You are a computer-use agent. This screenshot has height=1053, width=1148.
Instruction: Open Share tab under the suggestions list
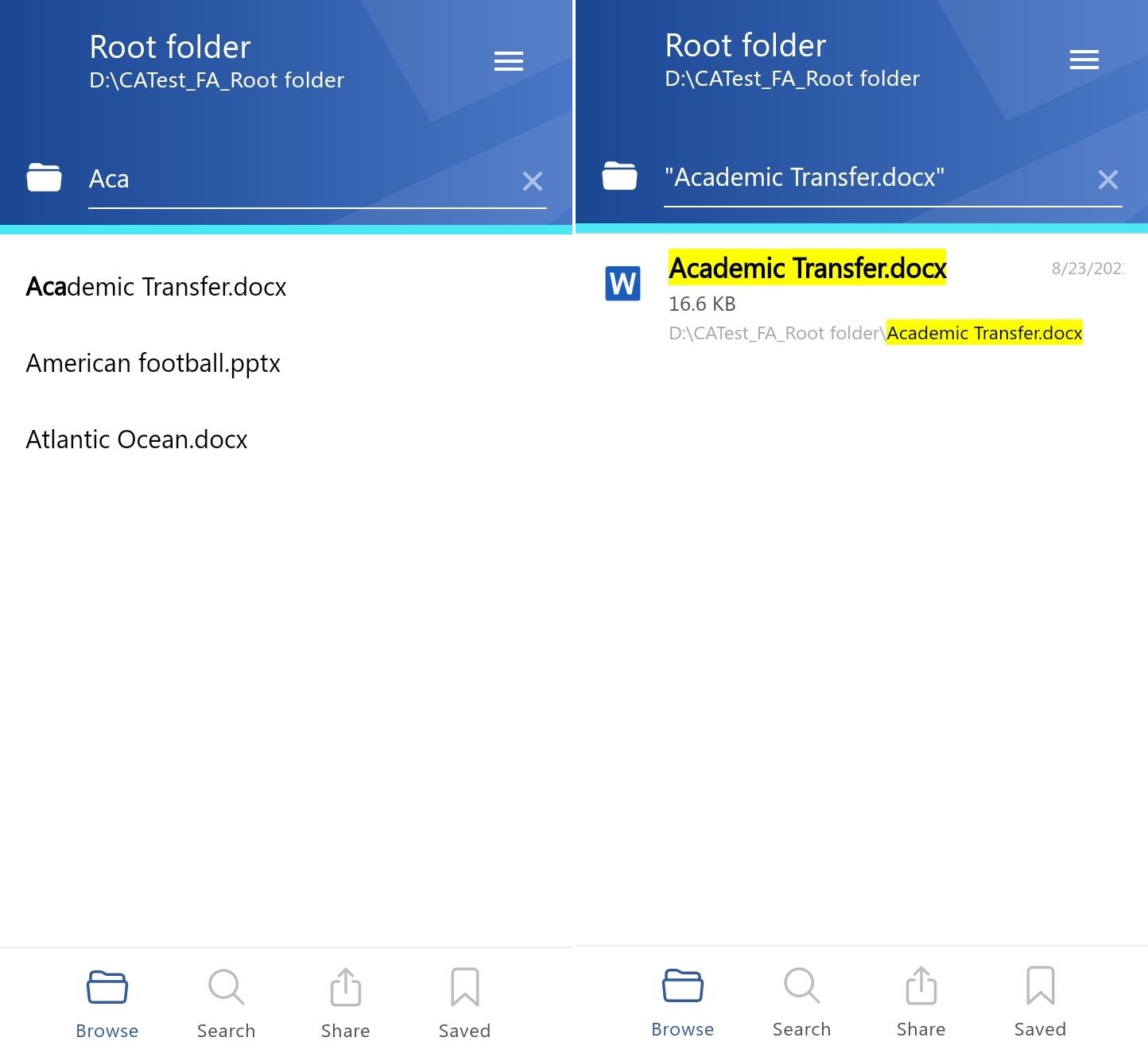pyautogui.click(x=345, y=1003)
